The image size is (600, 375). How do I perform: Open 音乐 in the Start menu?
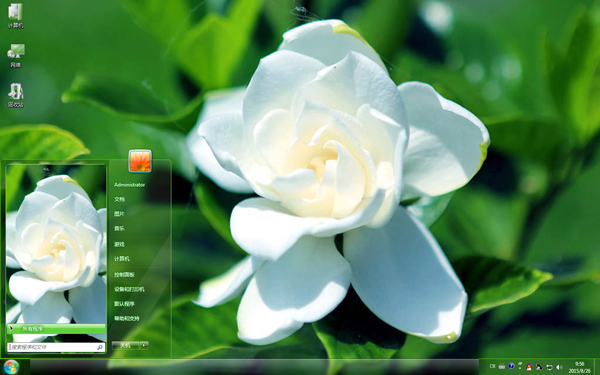point(119,228)
